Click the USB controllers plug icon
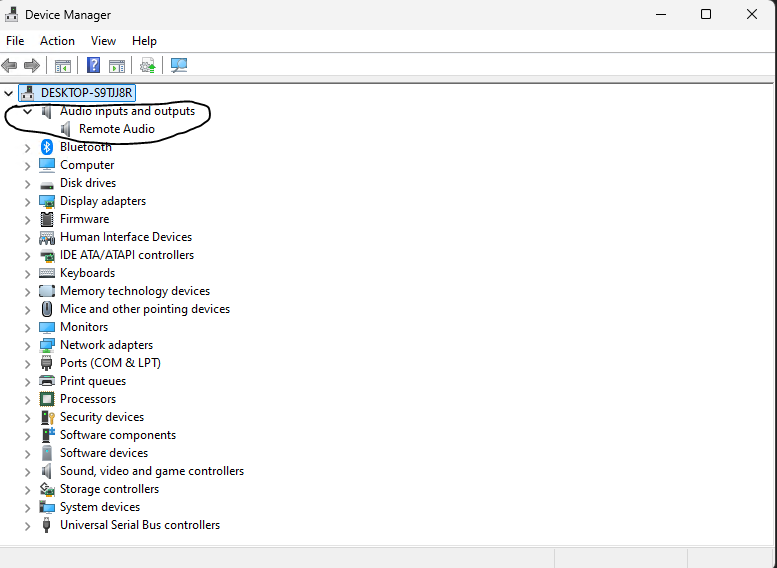The height and width of the screenshot is (568, 777). coord(46,525)
